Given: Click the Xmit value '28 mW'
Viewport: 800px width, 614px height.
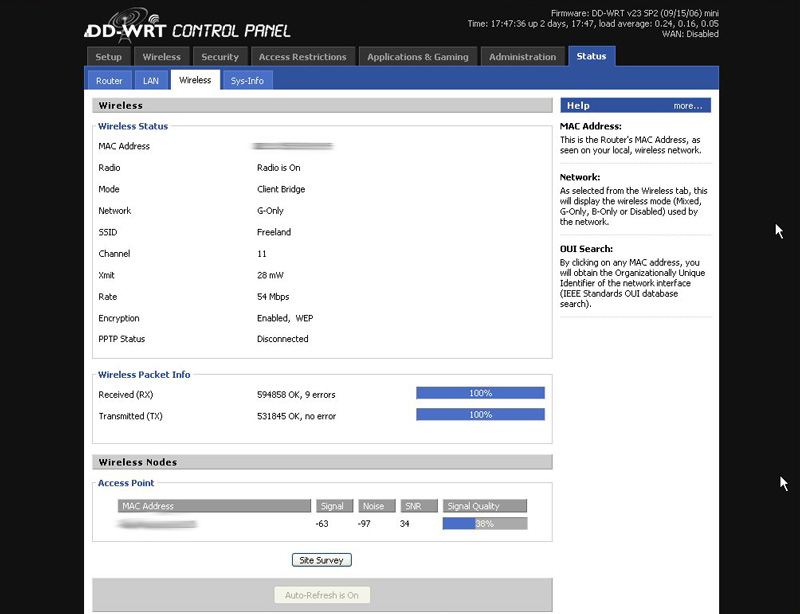Looking at the screenshot, I should click(270, 275).
